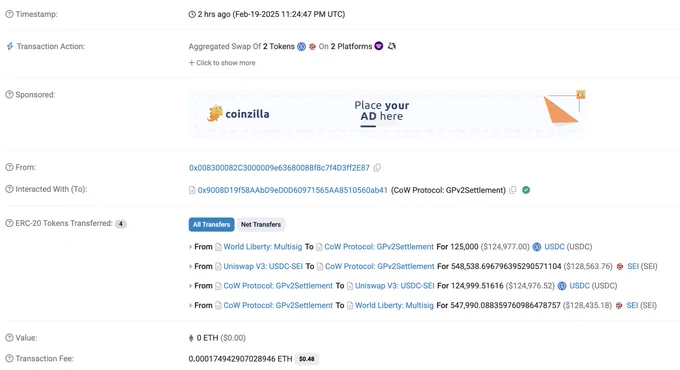
Task: Click the Transaction Fee help question icon
Action: (9, 358)
